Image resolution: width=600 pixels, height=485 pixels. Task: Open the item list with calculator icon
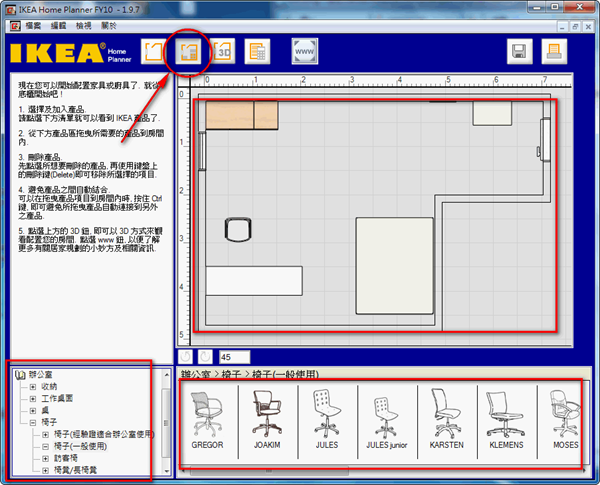coord(258,51)
